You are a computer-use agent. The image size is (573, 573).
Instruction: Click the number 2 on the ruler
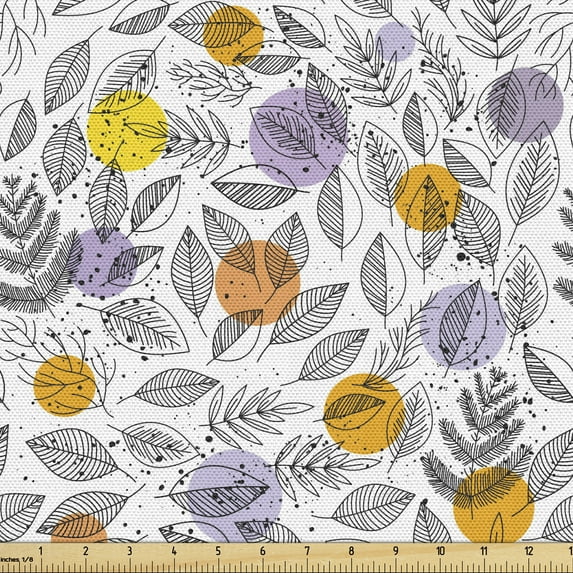(x=85, y=551)
